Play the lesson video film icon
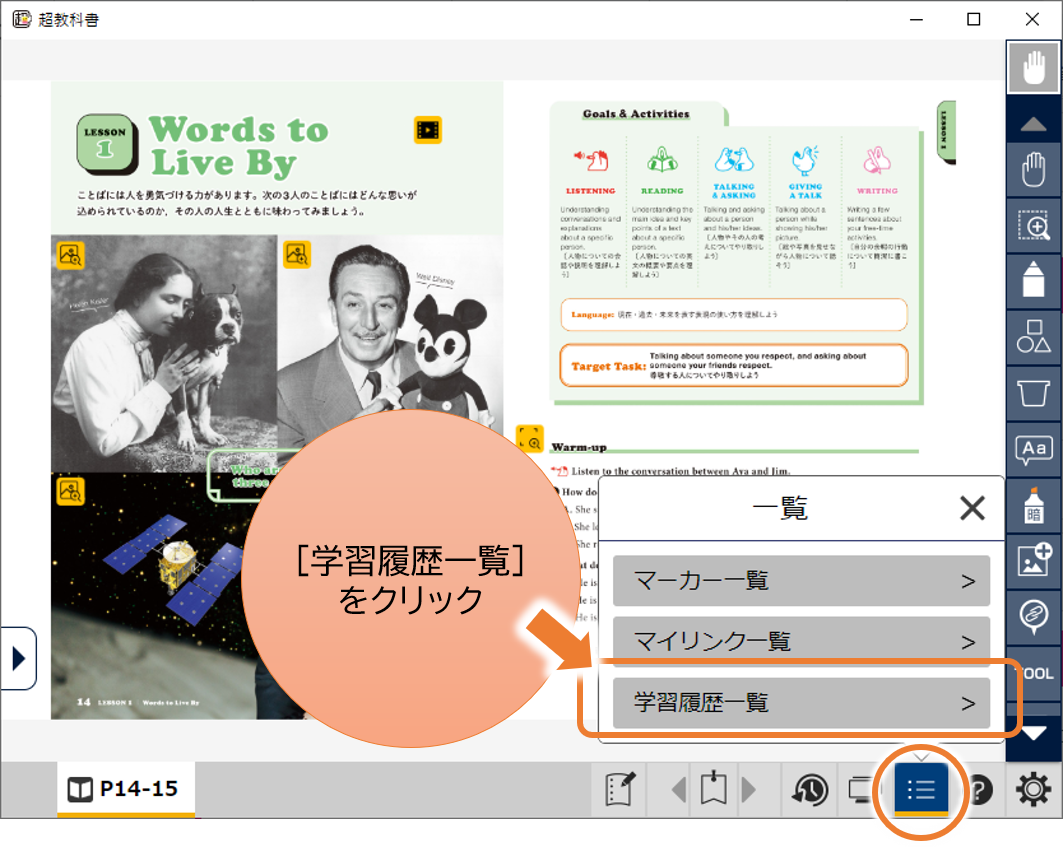This screenshot has height=850, width=1063. [x=428, y=129]
